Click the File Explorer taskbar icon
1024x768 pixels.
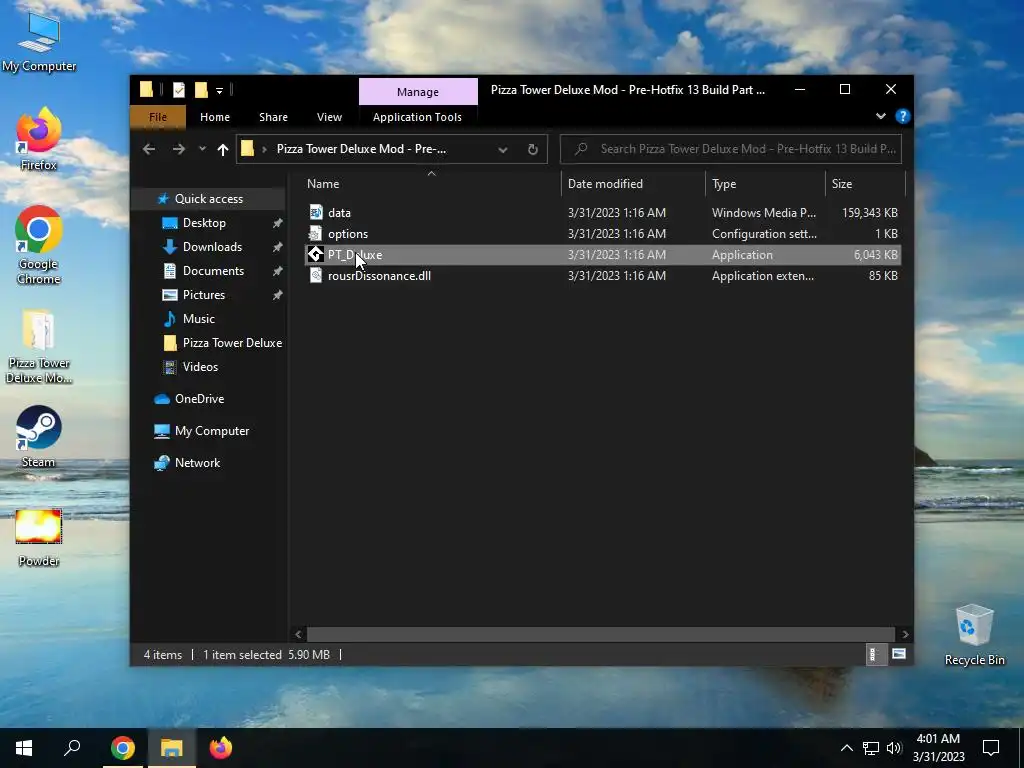[172, 748]
